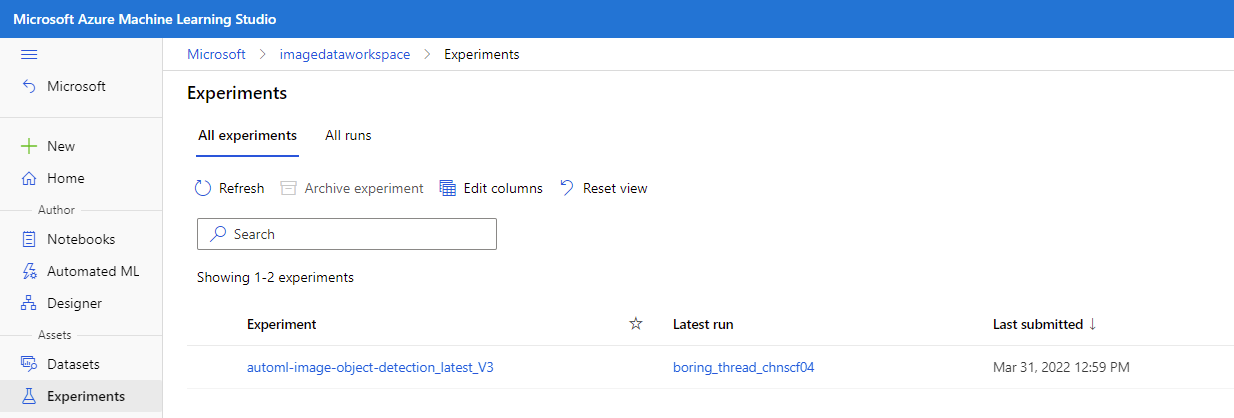Open Edit columns options
The height and width of the screenshot is (418, 1234).
[491, 188]
